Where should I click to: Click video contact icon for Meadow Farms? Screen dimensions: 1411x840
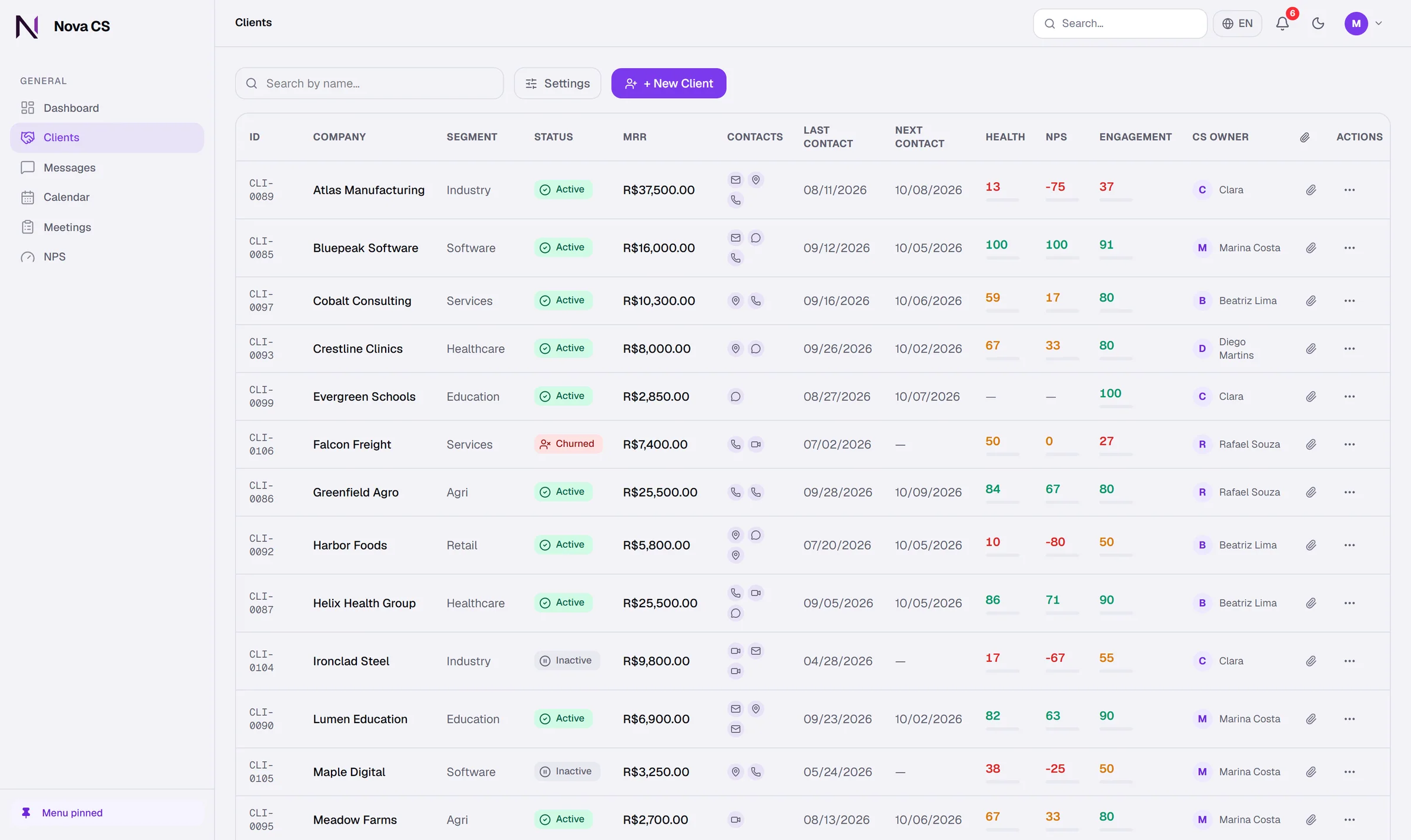(735, 820)
